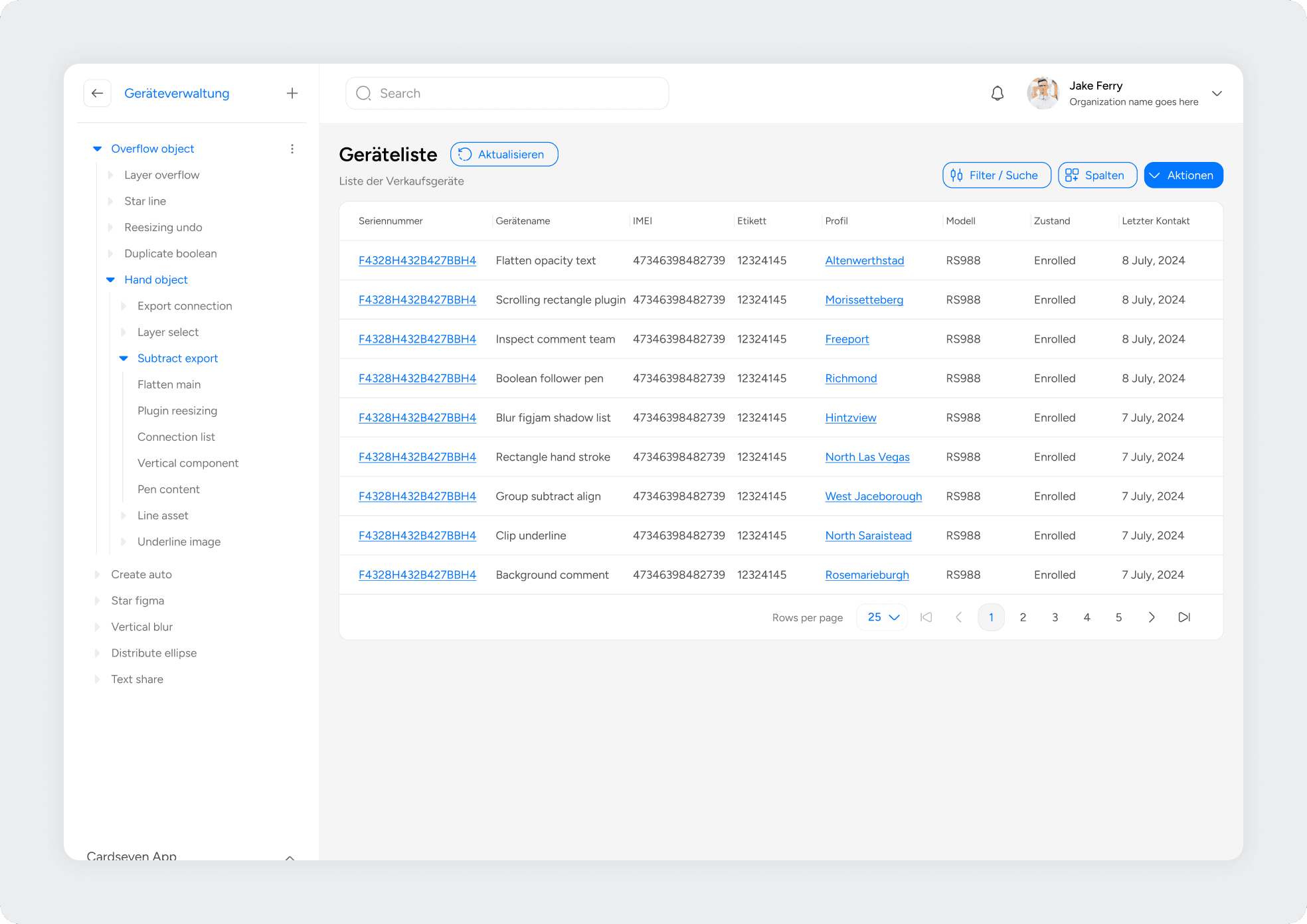The width and height of the screenshot is (1307, 924).
Task: Jump to the first page of the table
Action: tap(926, 617)
